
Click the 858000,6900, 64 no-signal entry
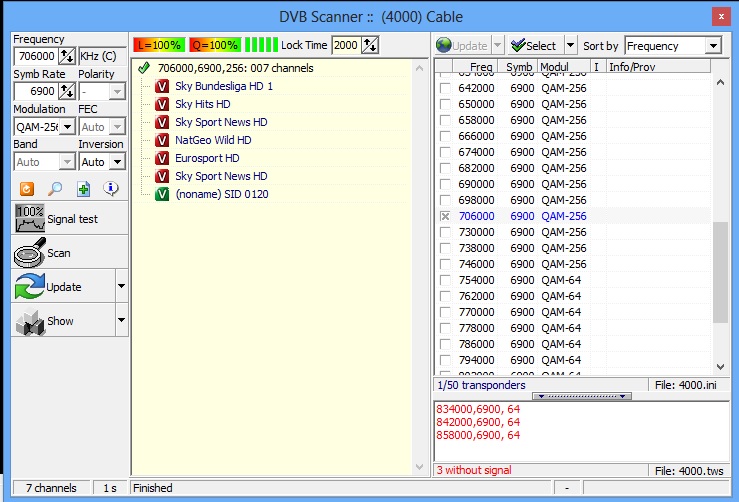[x=478, y=435]
